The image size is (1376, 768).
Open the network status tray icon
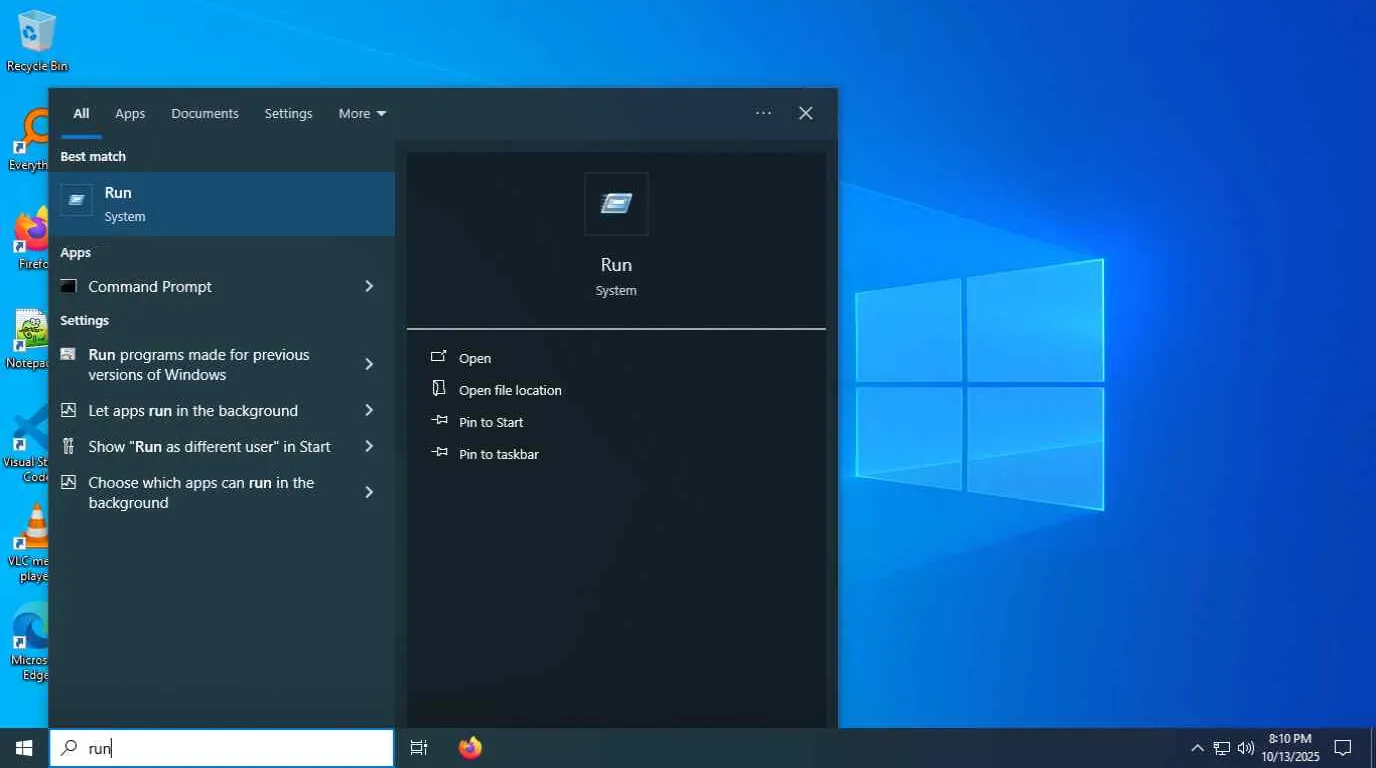(x=1222, y=748)
